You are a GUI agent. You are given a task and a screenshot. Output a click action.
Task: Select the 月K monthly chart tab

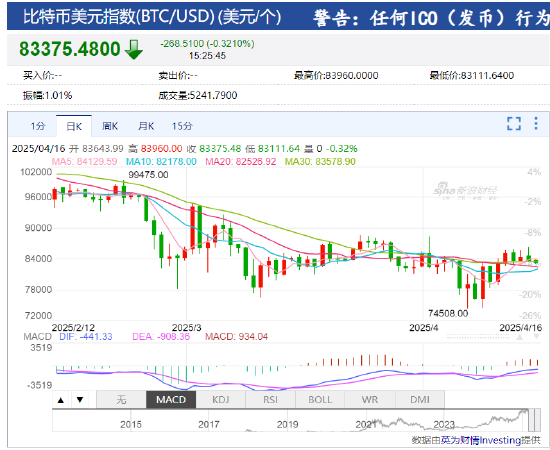[x=146, y=126]
